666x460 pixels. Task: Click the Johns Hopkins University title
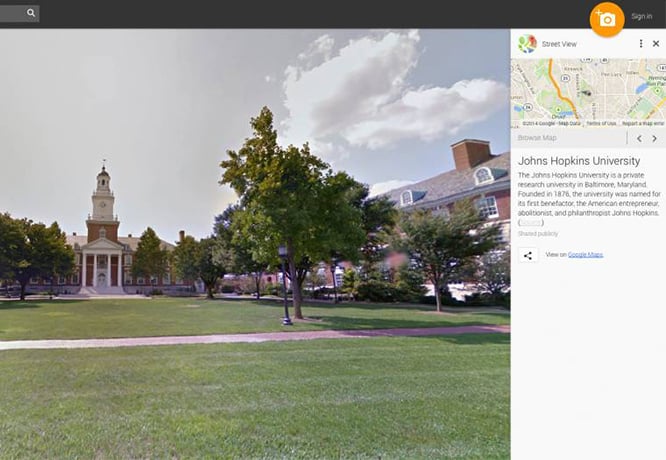click(579, 161)
